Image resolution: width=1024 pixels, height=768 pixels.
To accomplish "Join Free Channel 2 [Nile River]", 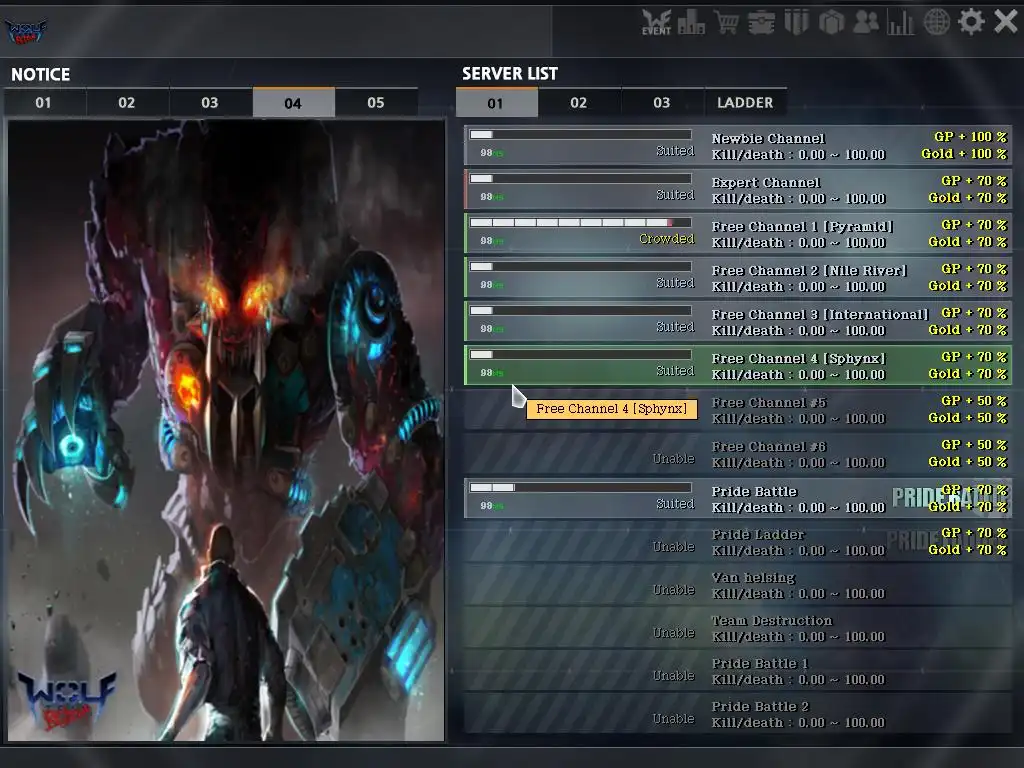I will (x=738, y=278).
